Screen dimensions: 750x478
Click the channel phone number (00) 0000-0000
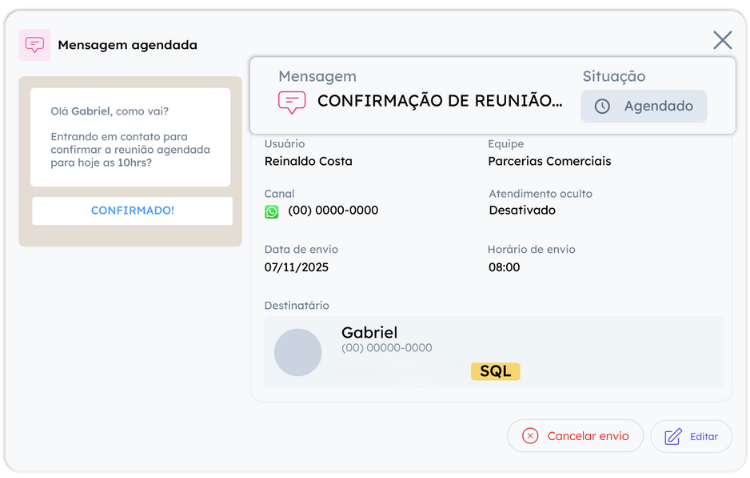tap(333, 211)
